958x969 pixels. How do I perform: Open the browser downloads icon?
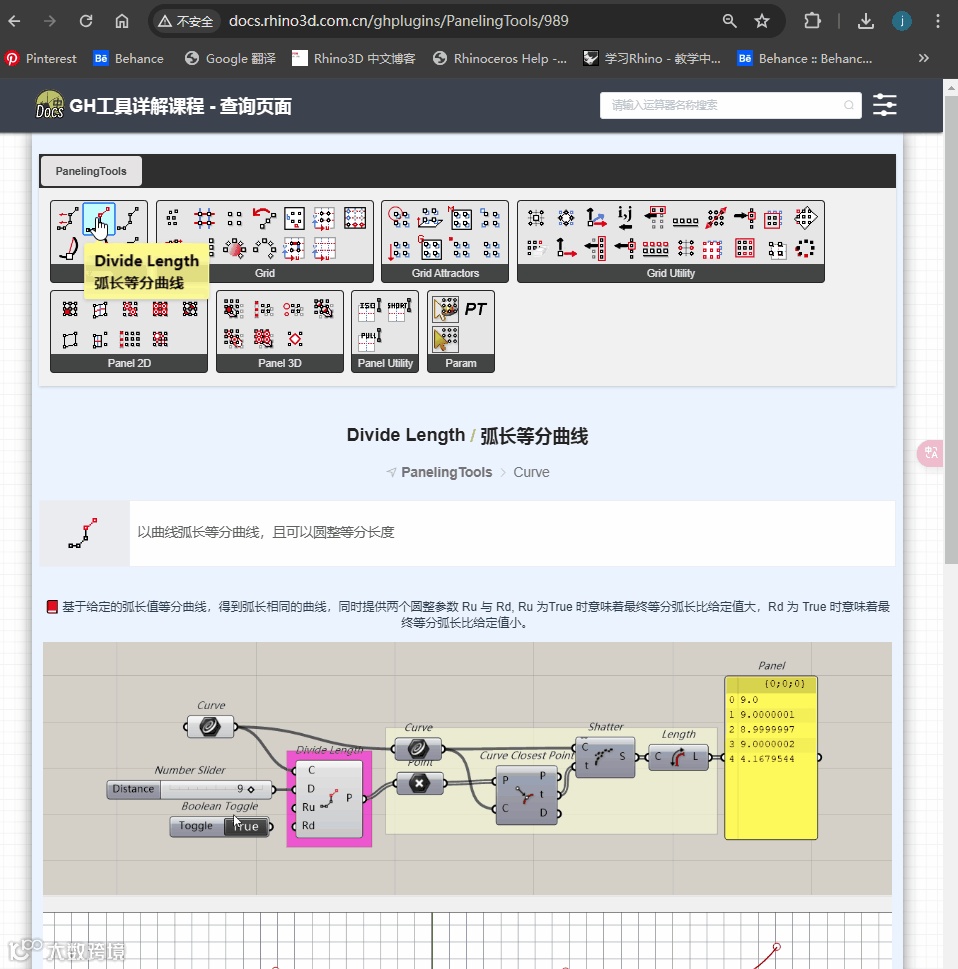coord(866,21)
